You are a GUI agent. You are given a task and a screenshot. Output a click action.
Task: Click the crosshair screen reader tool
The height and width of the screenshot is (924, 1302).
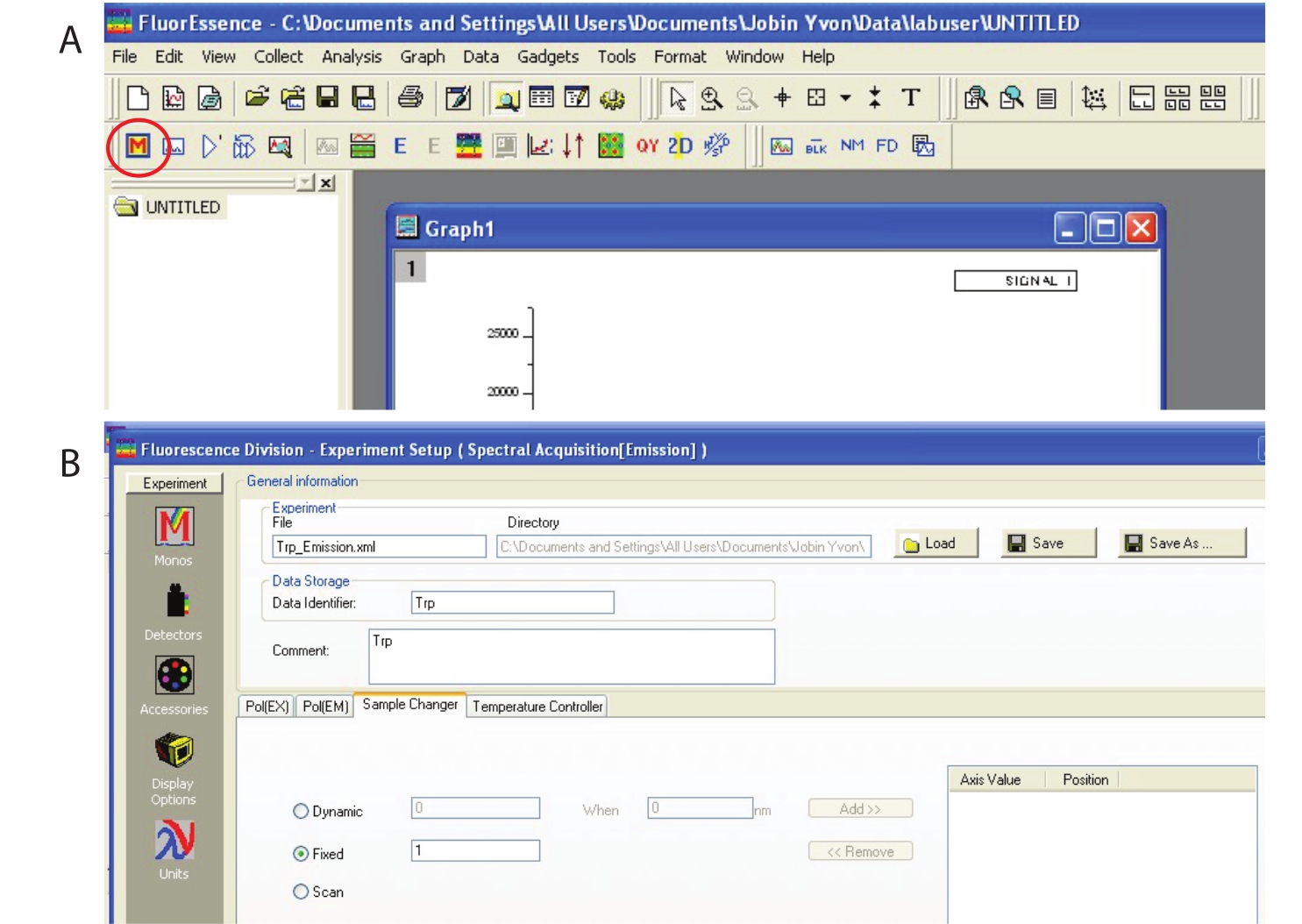[x=782, y=97]
